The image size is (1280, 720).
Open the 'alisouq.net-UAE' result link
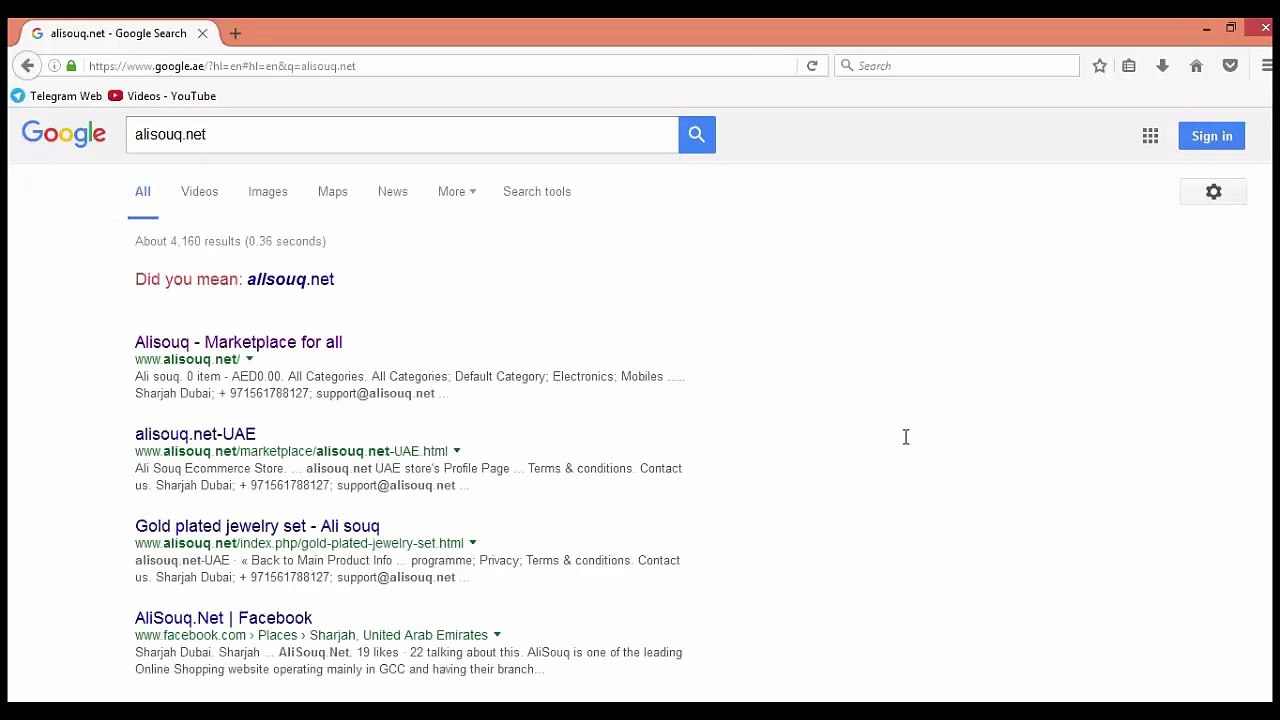pyautogui.click(x=195, y=434)
